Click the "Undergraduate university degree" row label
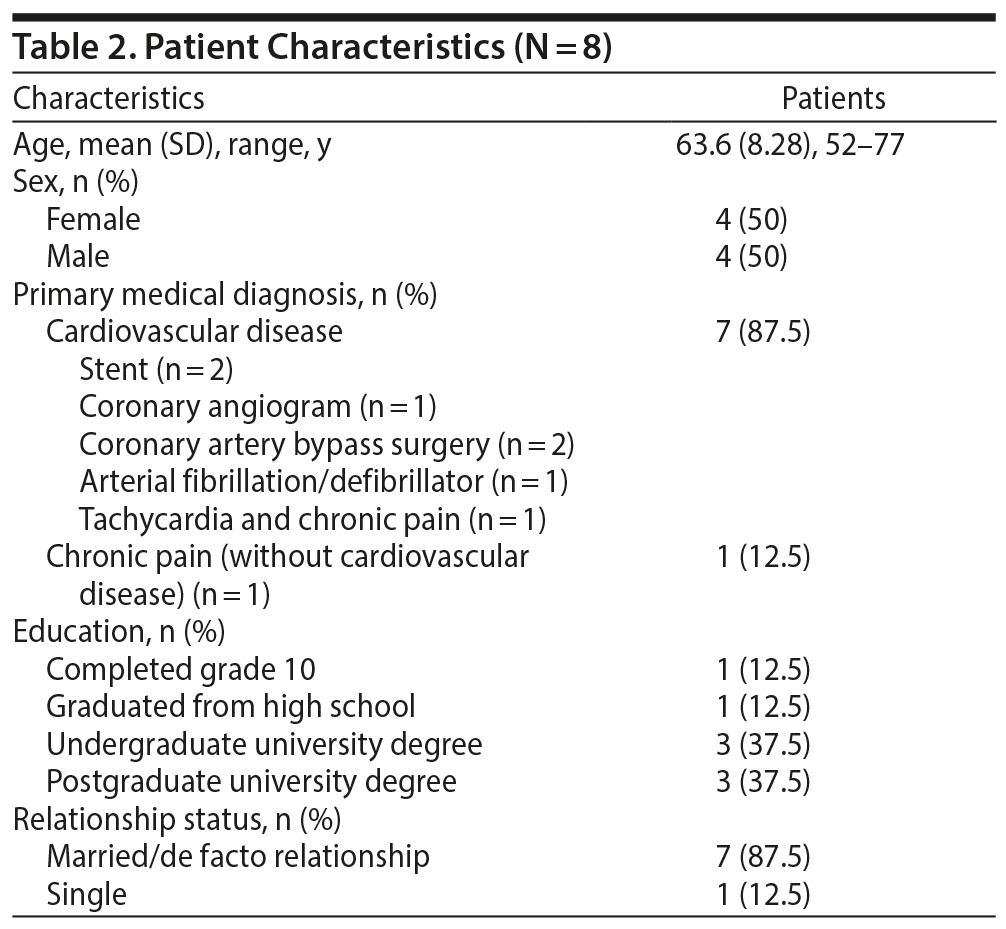Viewport: 1006px width, 929px height. [x=264, y=744]
